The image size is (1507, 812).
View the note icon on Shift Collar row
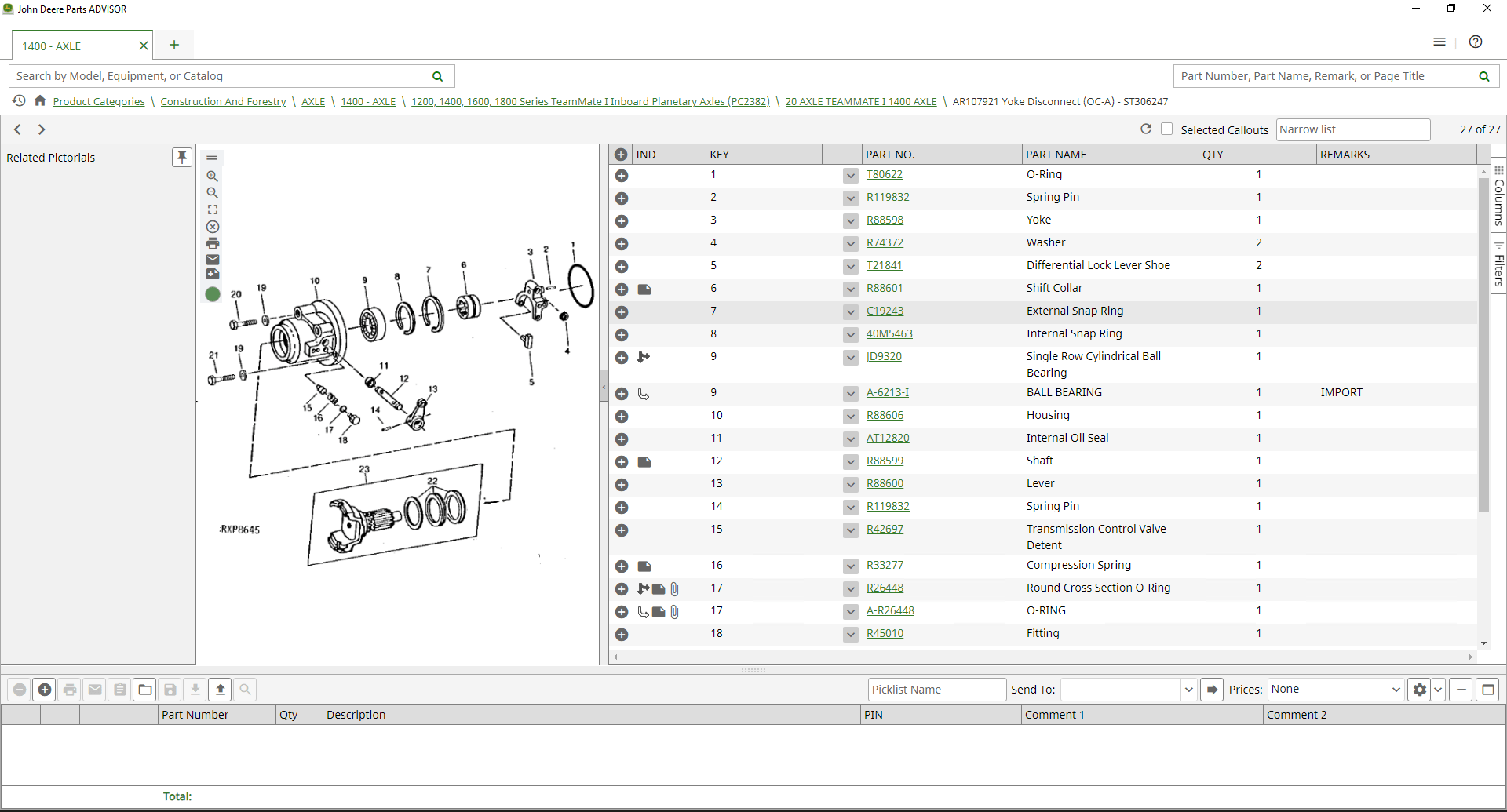644,289
